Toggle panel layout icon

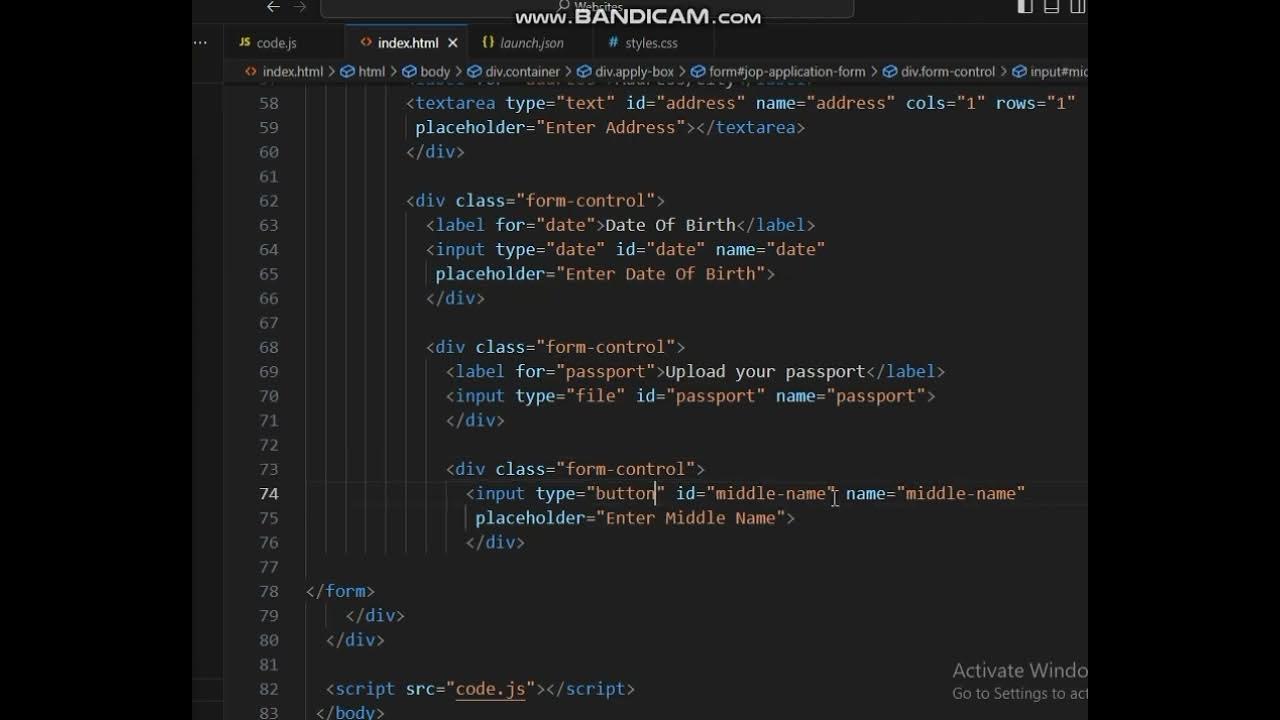point(1051,7)
